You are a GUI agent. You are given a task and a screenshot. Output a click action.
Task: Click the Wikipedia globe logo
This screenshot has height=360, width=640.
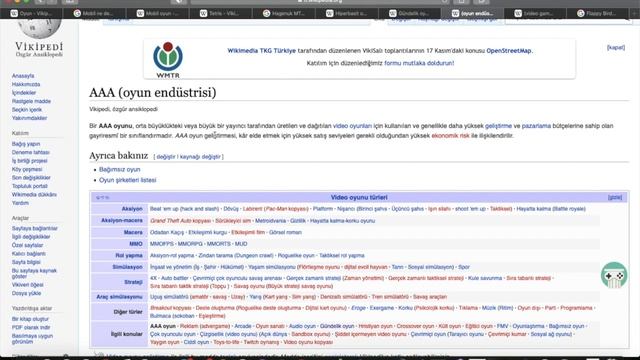(x=39, y=29)
